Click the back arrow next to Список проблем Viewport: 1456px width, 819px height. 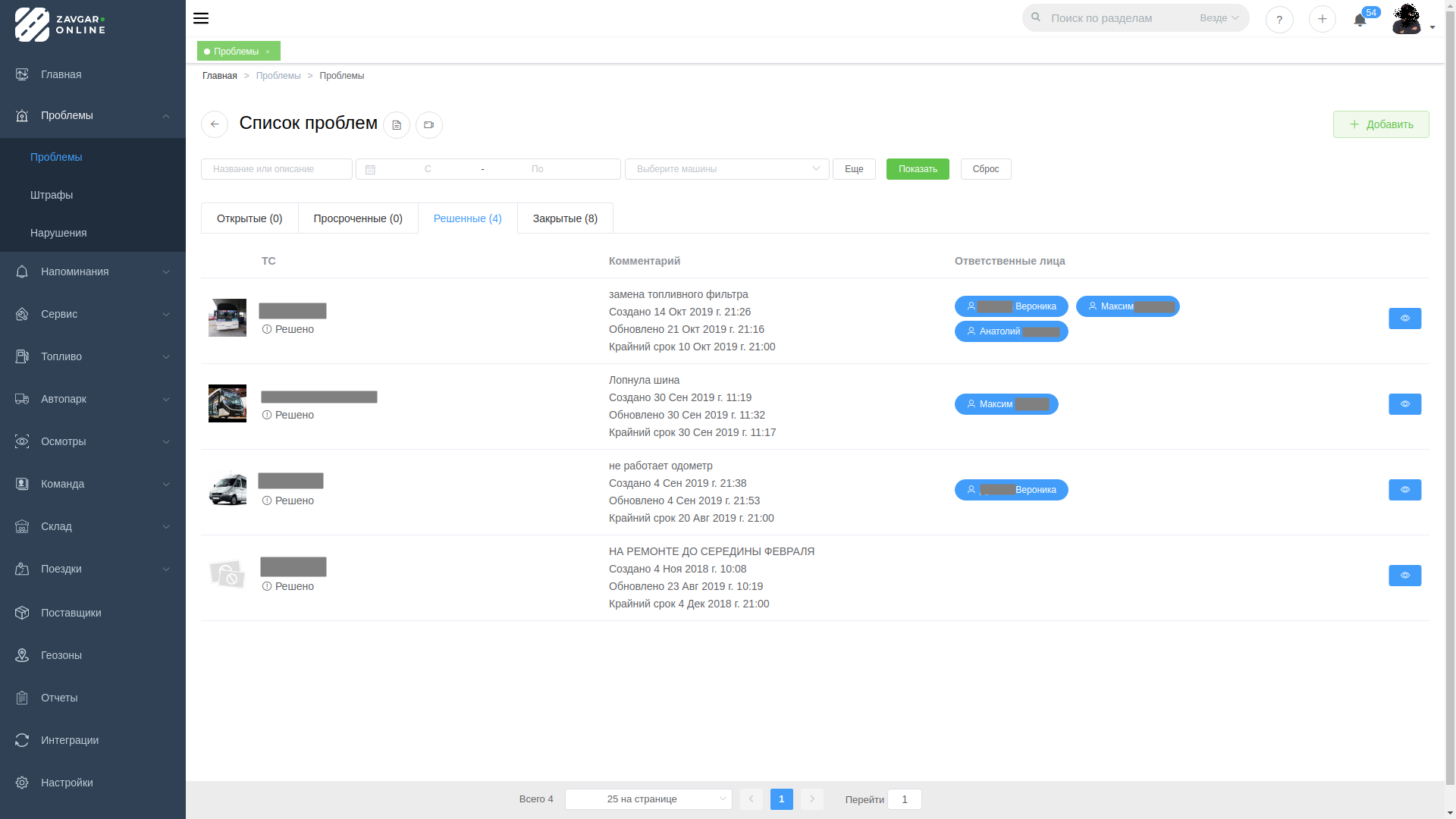click(x=215, y=124)
